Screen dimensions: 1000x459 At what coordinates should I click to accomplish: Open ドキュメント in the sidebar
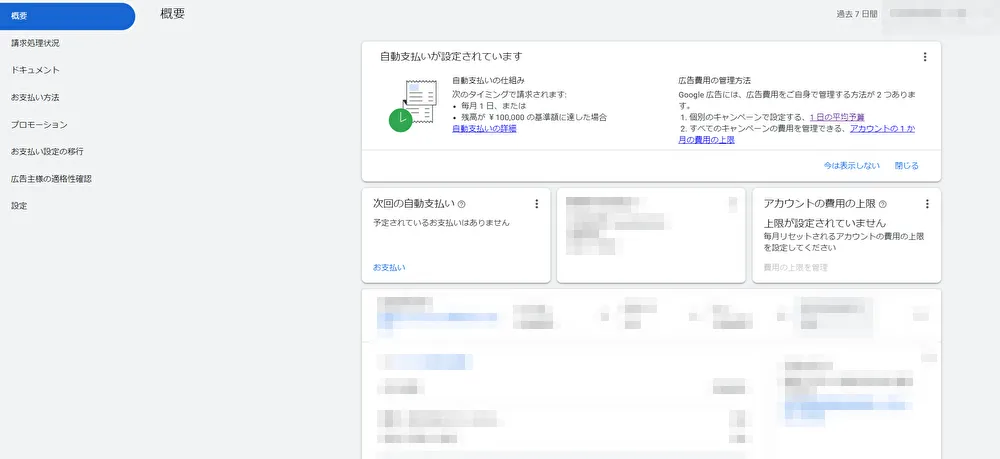pyautogui.click(x=36, y=70)
